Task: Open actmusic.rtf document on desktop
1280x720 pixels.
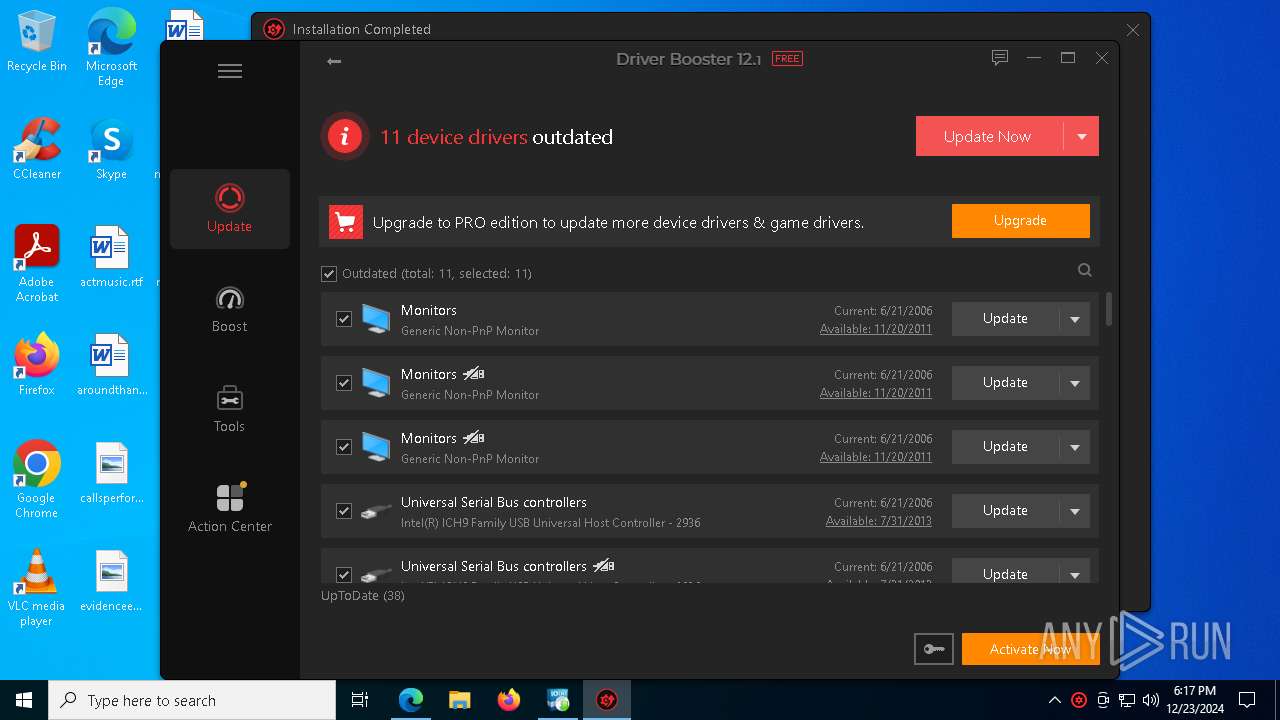Action: tap(111, 257)
